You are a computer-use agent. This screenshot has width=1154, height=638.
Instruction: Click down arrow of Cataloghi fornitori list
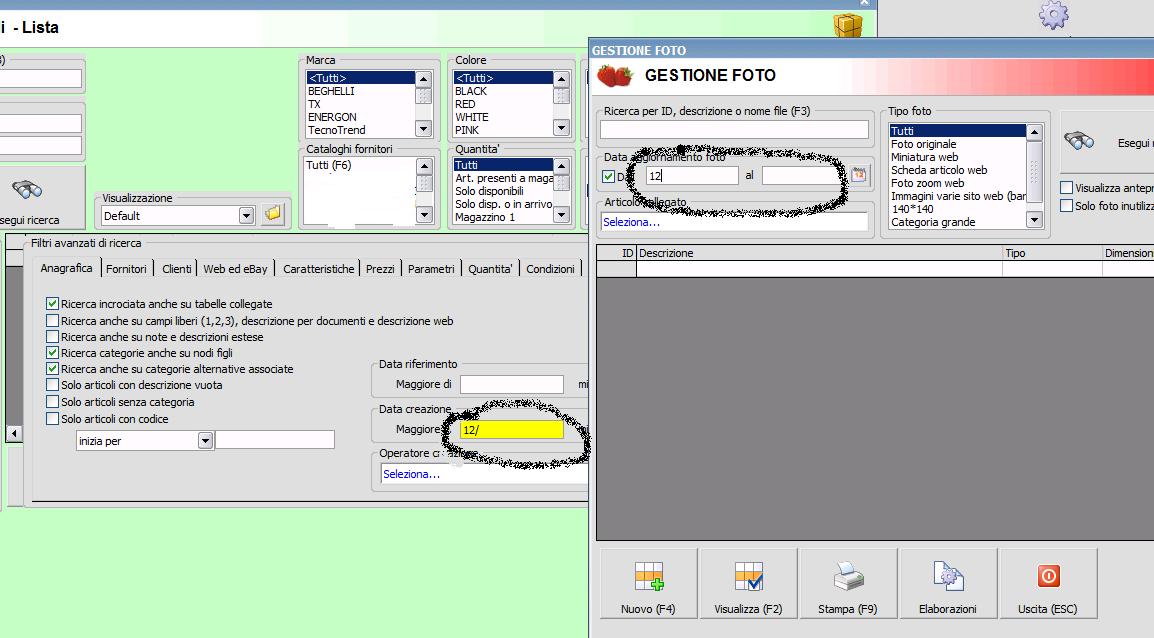424,215
